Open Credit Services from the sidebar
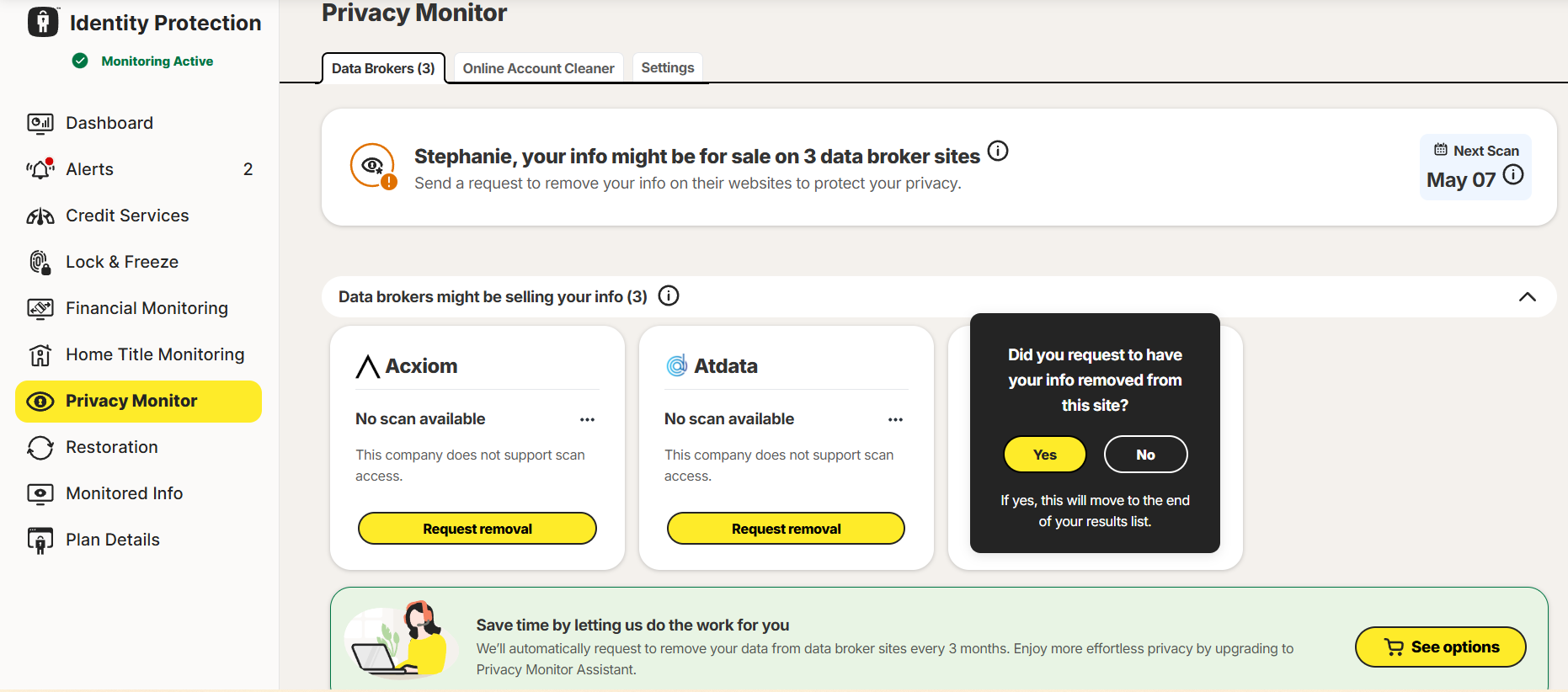Viewport: 1568px width, 692px height. [x=127, y=215]
